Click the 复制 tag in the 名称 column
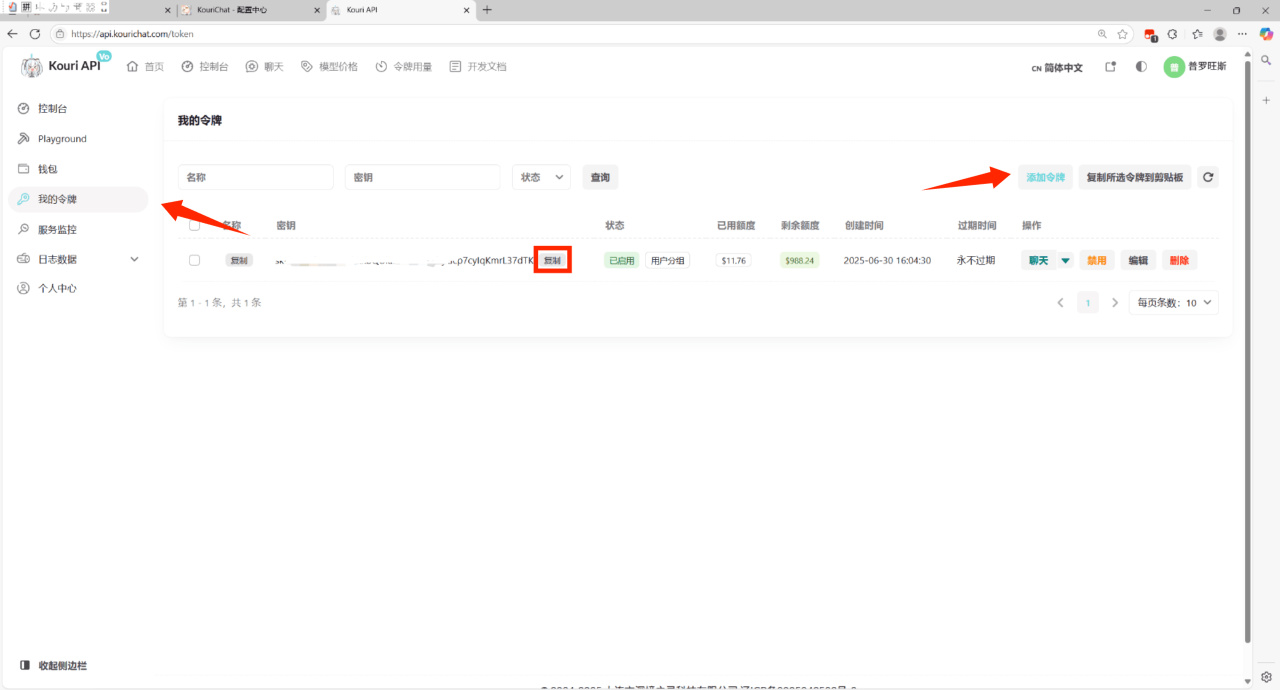The width and height of the screenshot is (1280, 690). pyautogui.click(x=239, y=260)
